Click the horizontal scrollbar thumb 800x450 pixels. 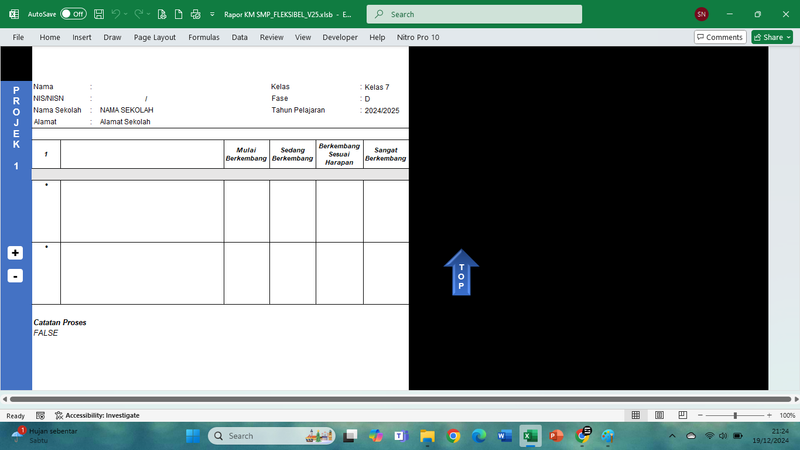click(400, 399)
